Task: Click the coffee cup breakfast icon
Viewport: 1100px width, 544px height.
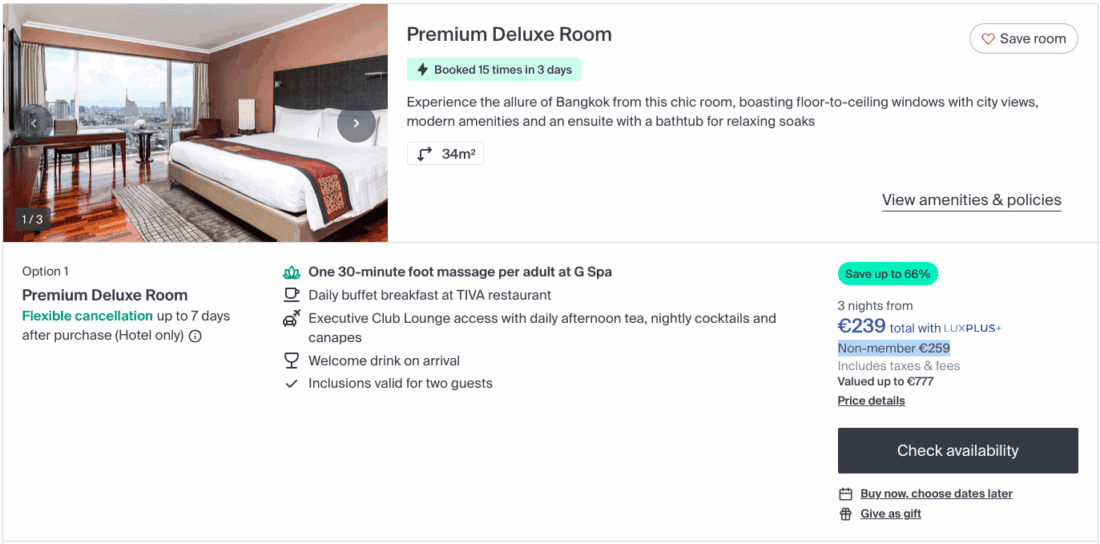Action: [x=292, y=295]
